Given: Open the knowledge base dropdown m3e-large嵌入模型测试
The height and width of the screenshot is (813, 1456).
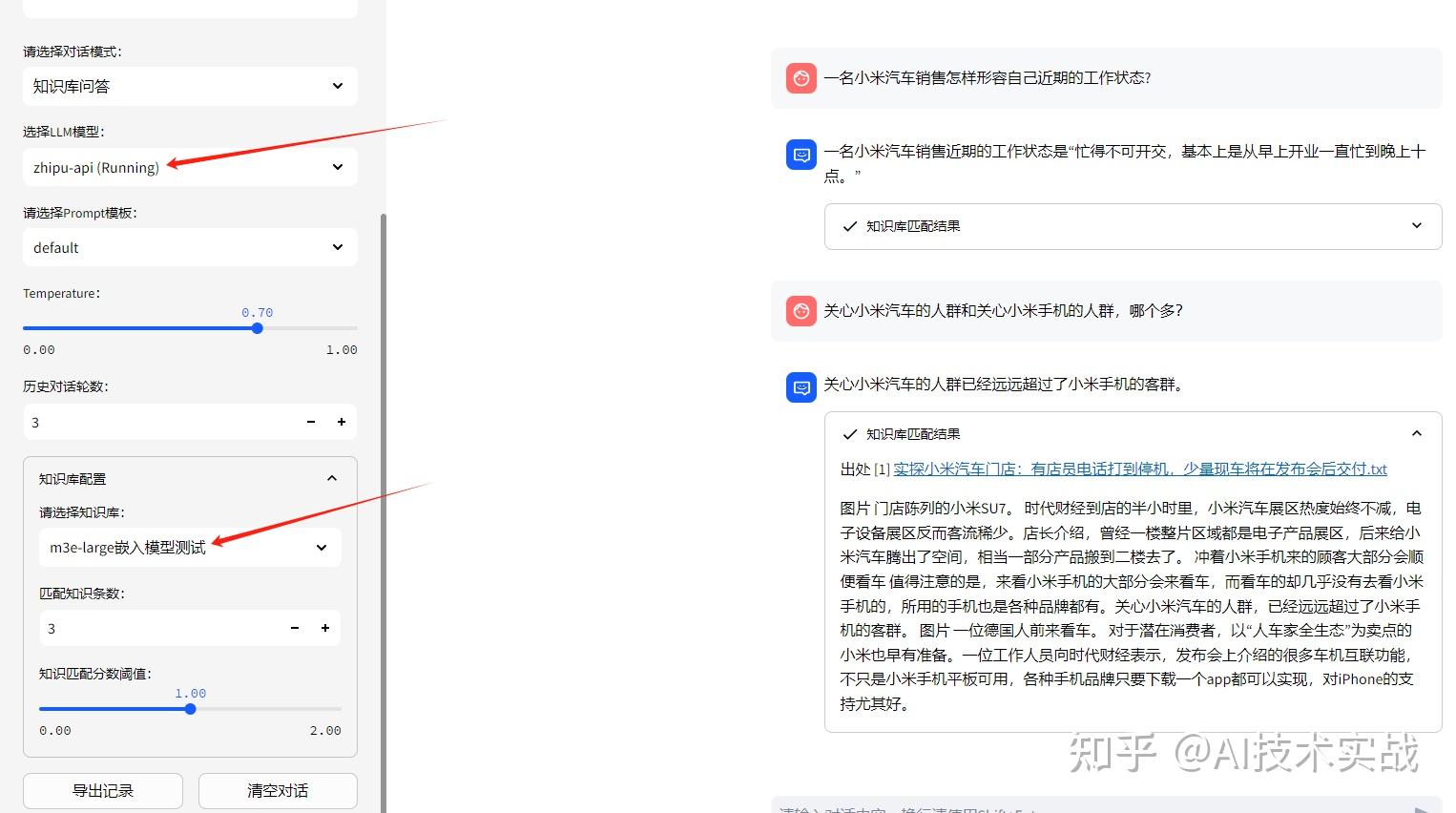Looking at the screenshot, I should pos(190,548).
